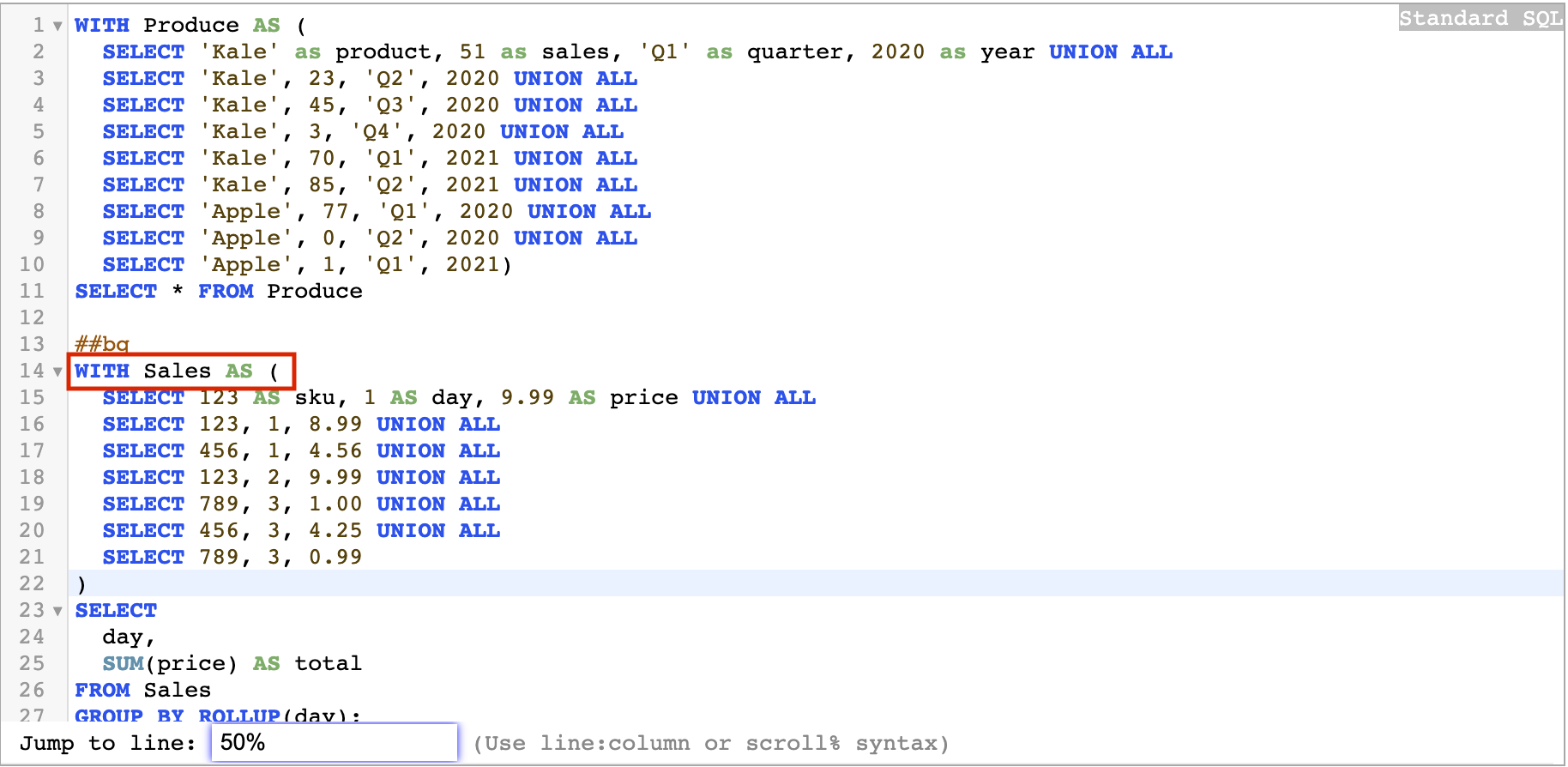The width and height of the screenshot is (1568, 767).
Task: Click the 'Jump to line:' label
Action: click(108, 744)
